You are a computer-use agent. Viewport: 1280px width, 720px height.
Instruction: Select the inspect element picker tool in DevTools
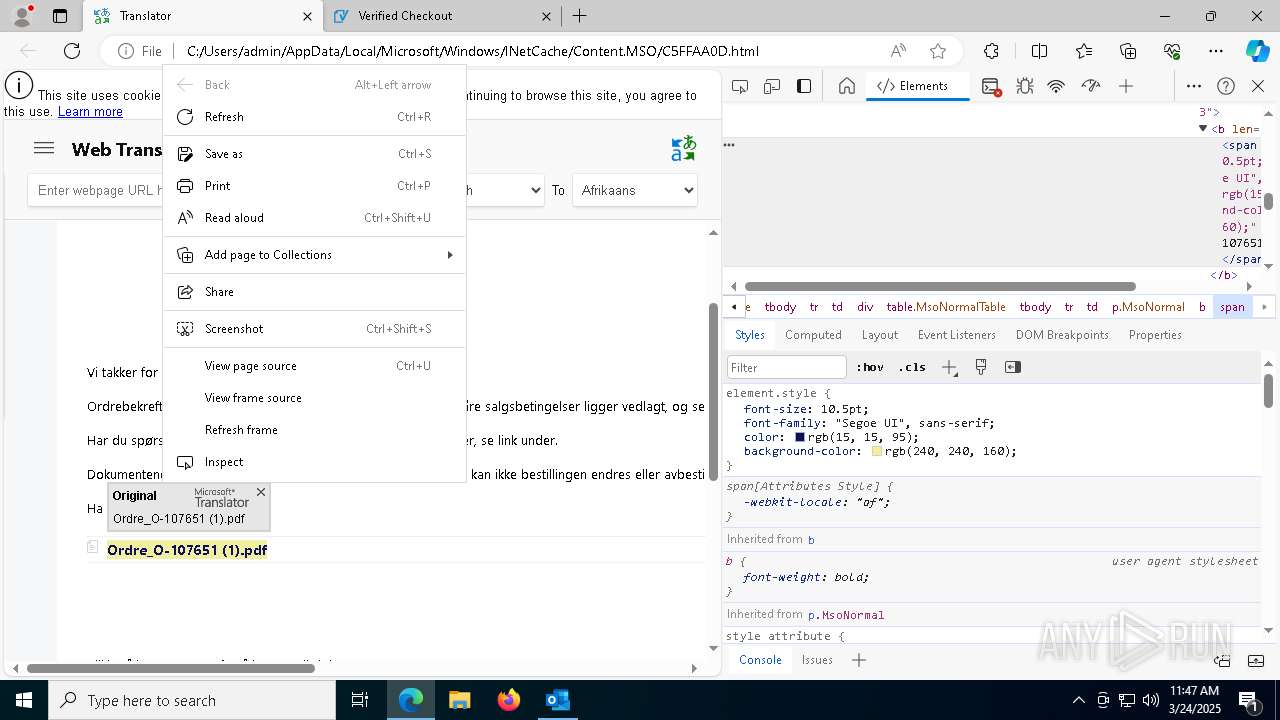740,86
